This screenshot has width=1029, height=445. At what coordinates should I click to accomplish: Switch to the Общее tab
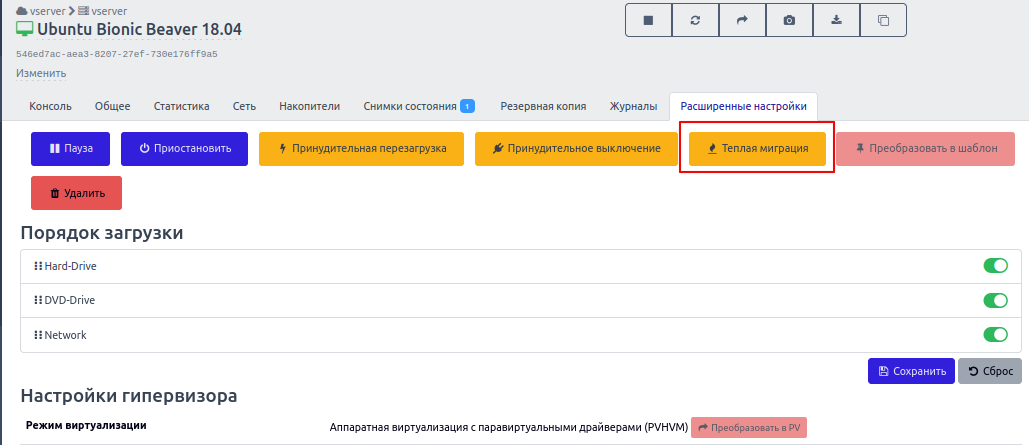[113, 106]
